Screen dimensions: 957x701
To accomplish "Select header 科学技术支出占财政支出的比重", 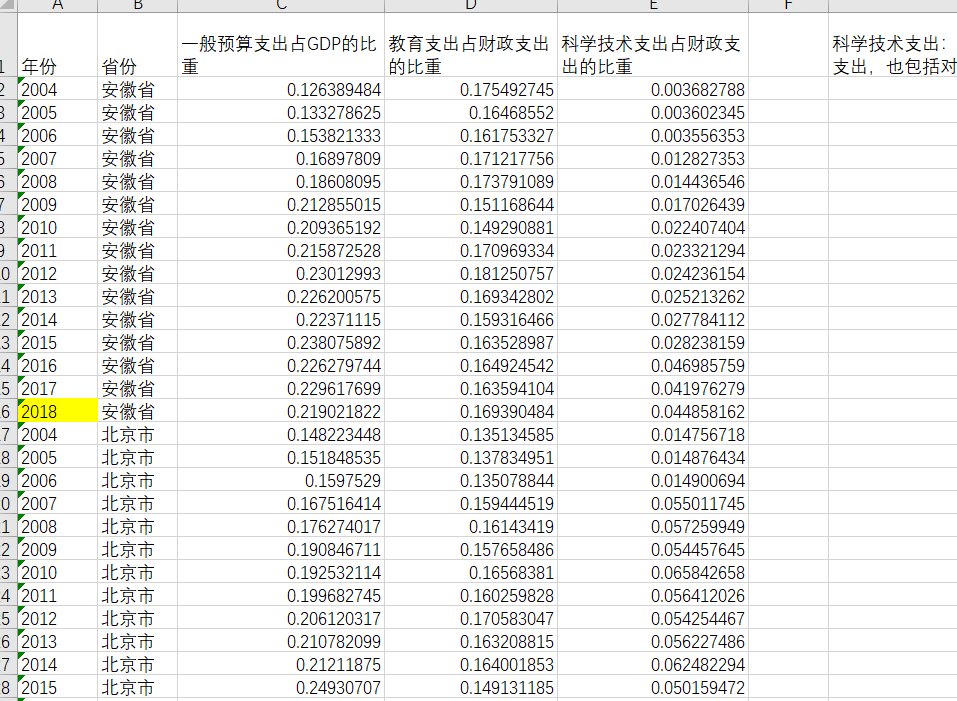I will 652,45.
